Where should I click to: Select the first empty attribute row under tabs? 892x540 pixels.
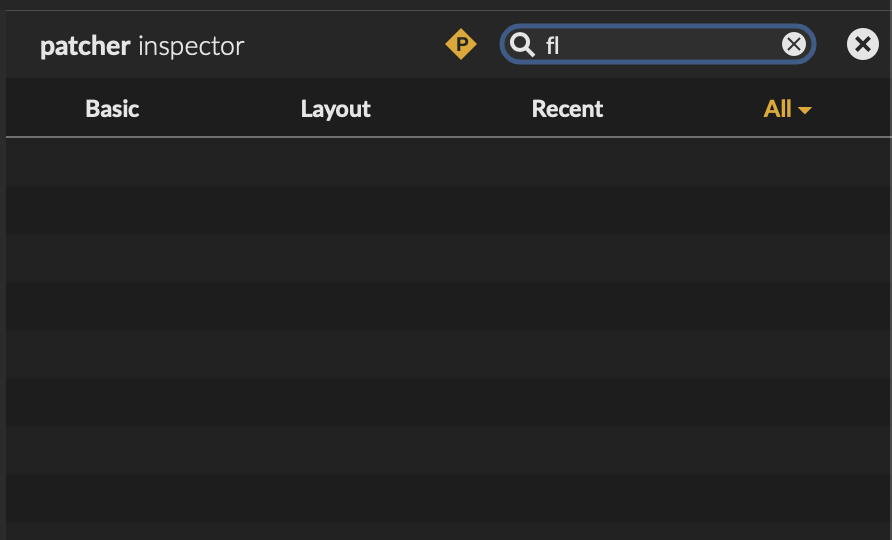pos(446,162)
